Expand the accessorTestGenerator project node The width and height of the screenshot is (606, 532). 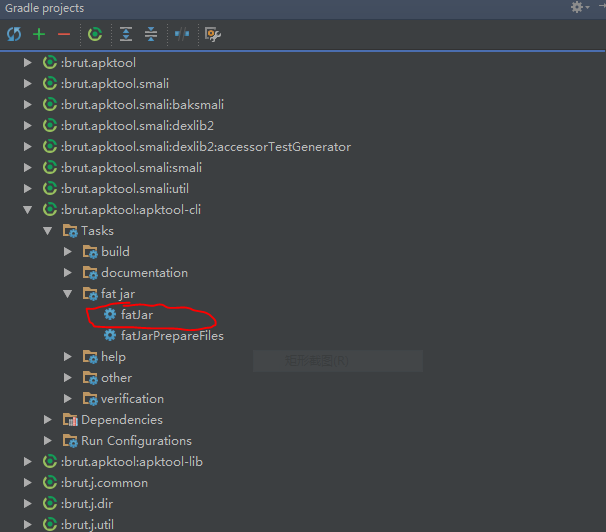click(27, 146)
